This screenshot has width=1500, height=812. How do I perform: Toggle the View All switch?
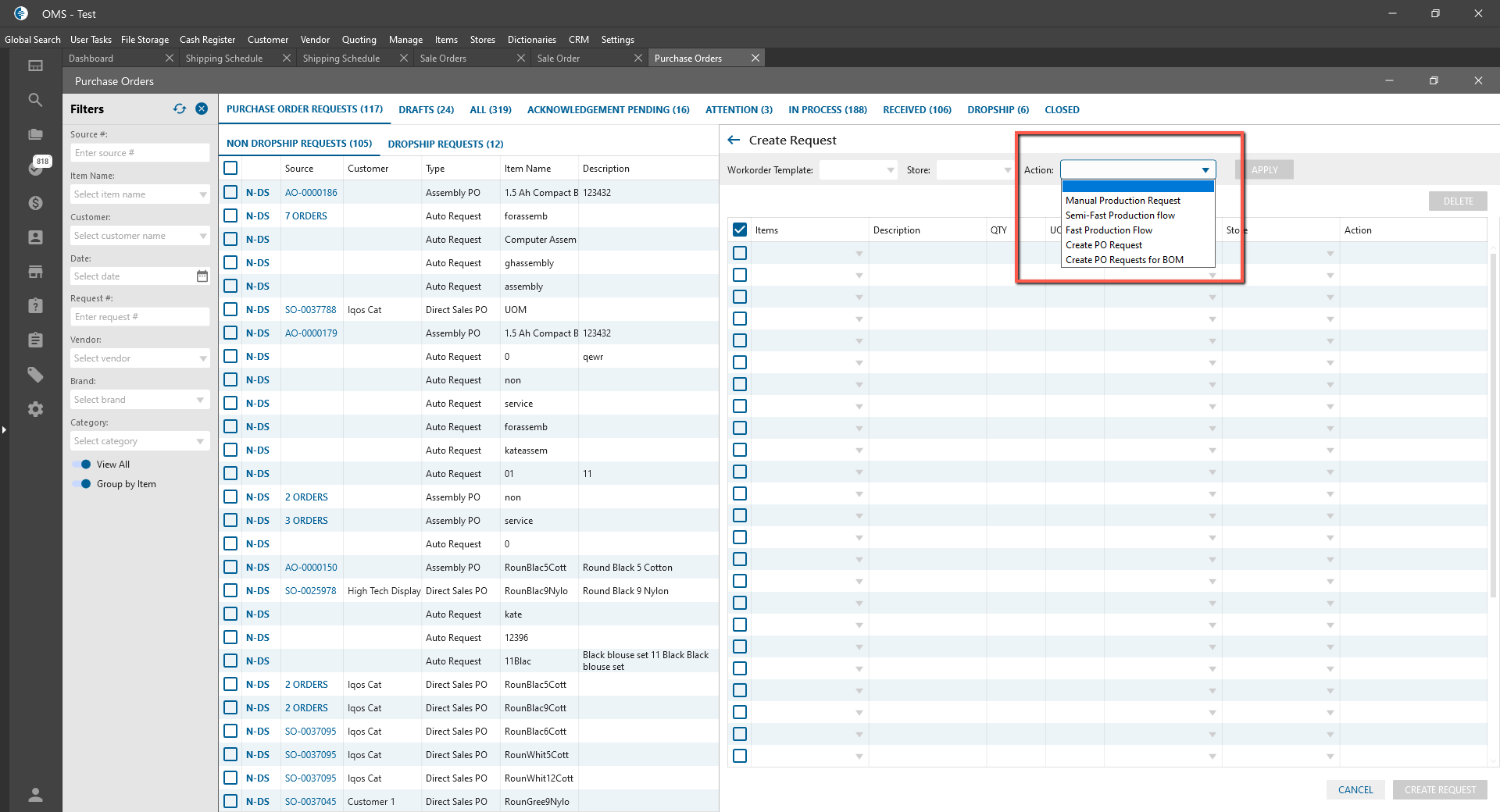click(82, 465)
